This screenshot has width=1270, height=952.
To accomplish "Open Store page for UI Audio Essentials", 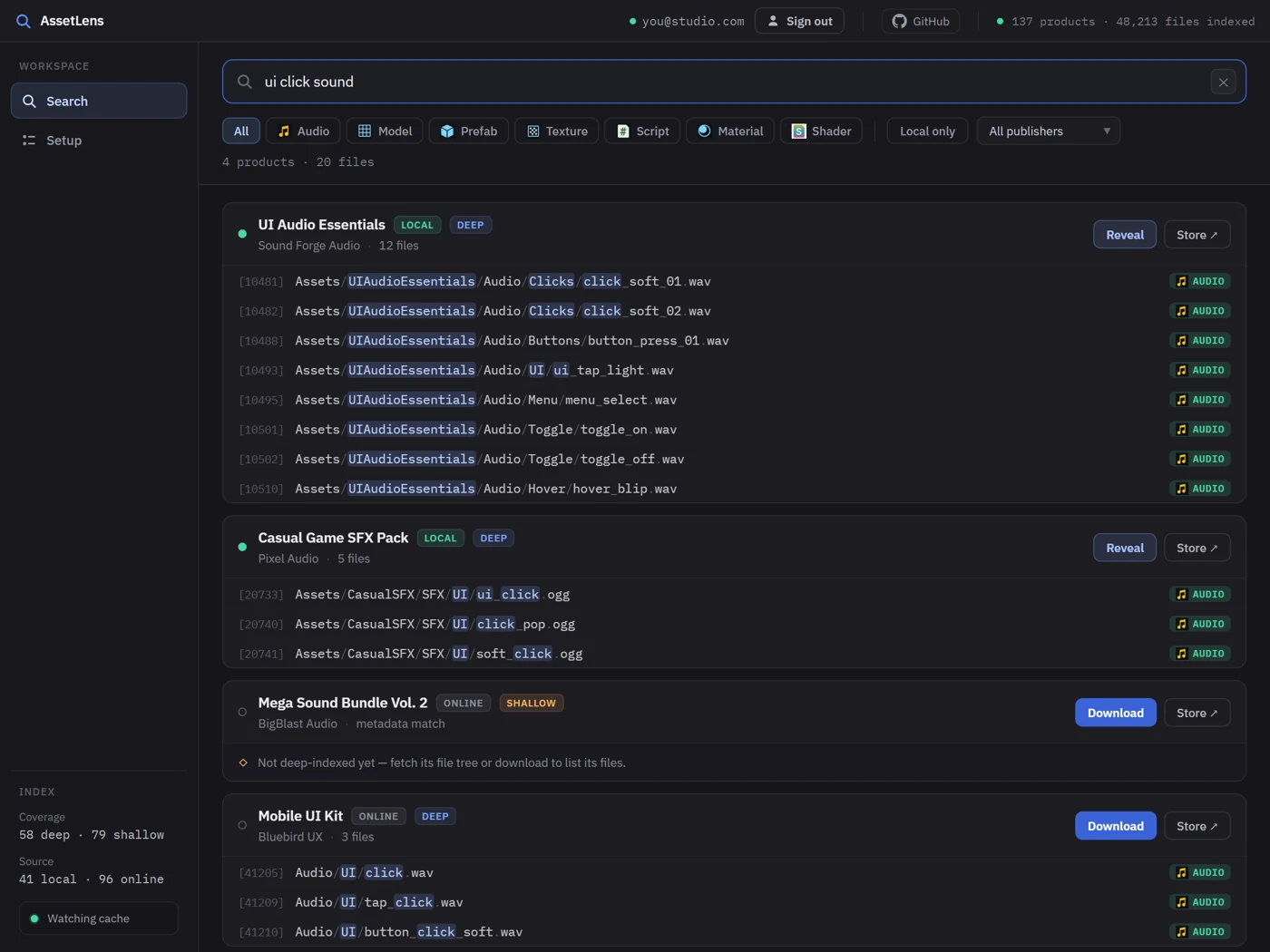I will pos(1197,235).
